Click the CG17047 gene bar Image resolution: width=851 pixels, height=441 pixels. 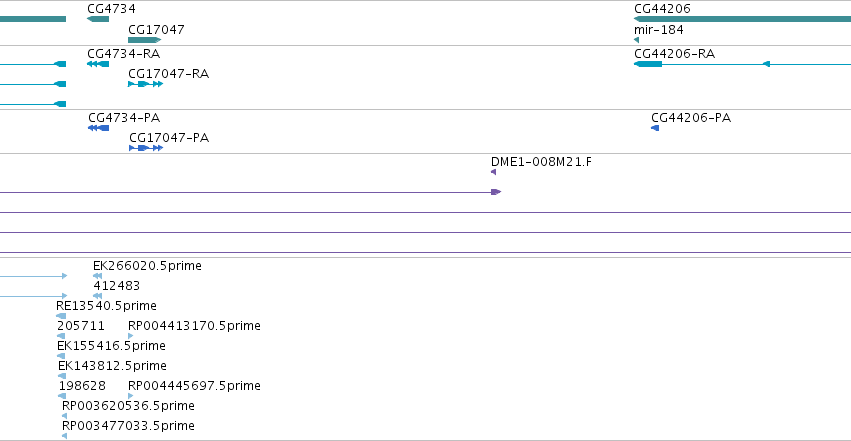pyautogui.click(x=144, y=40)
